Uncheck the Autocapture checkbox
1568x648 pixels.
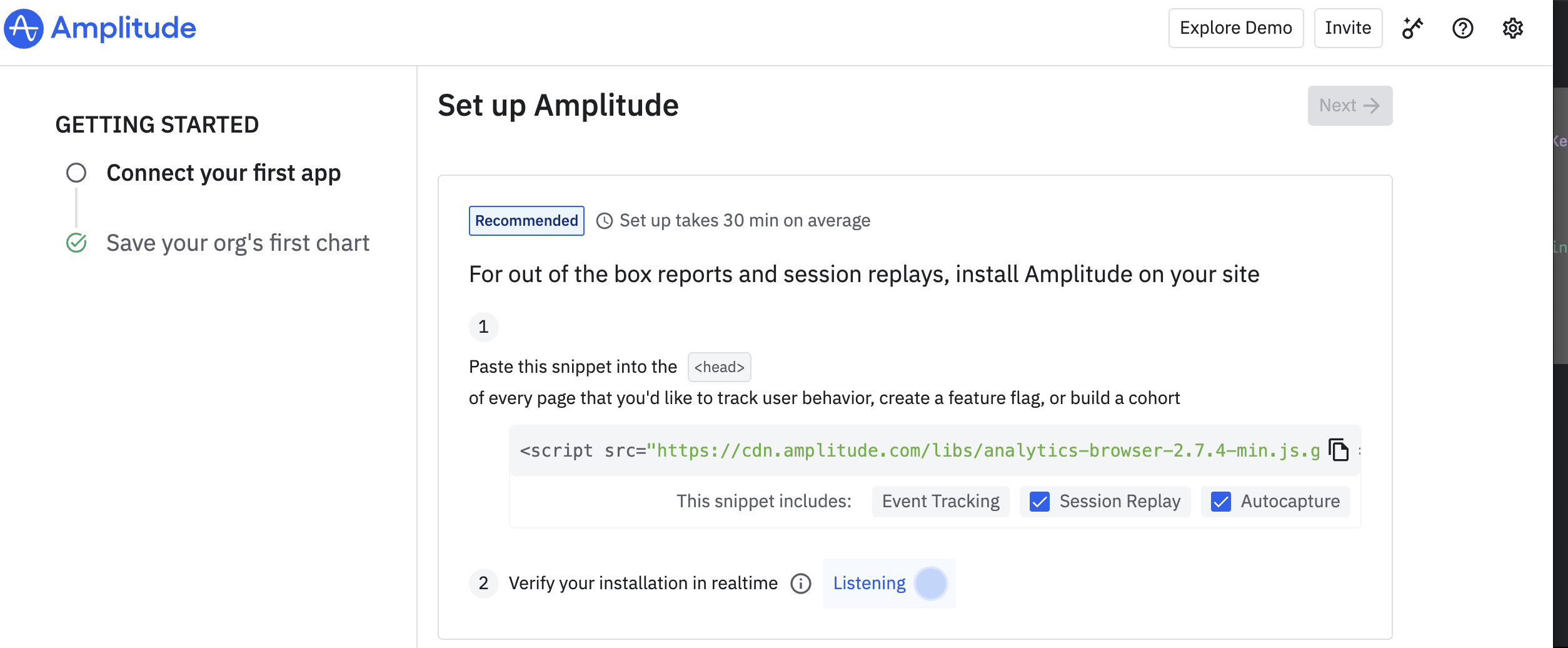click(x=1220, y=502)
